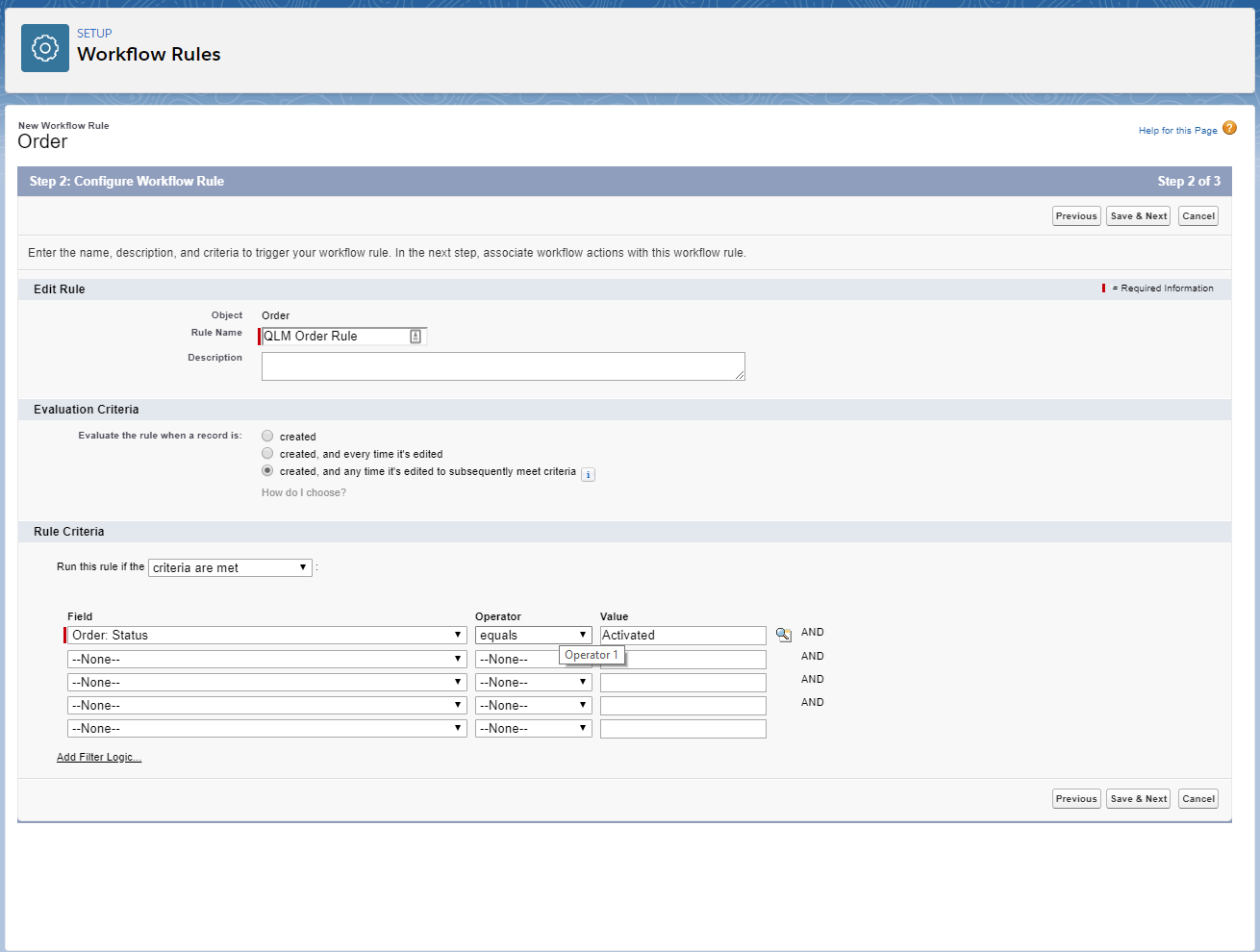Open the 'criteria are met' dropdown

(231, 567)
